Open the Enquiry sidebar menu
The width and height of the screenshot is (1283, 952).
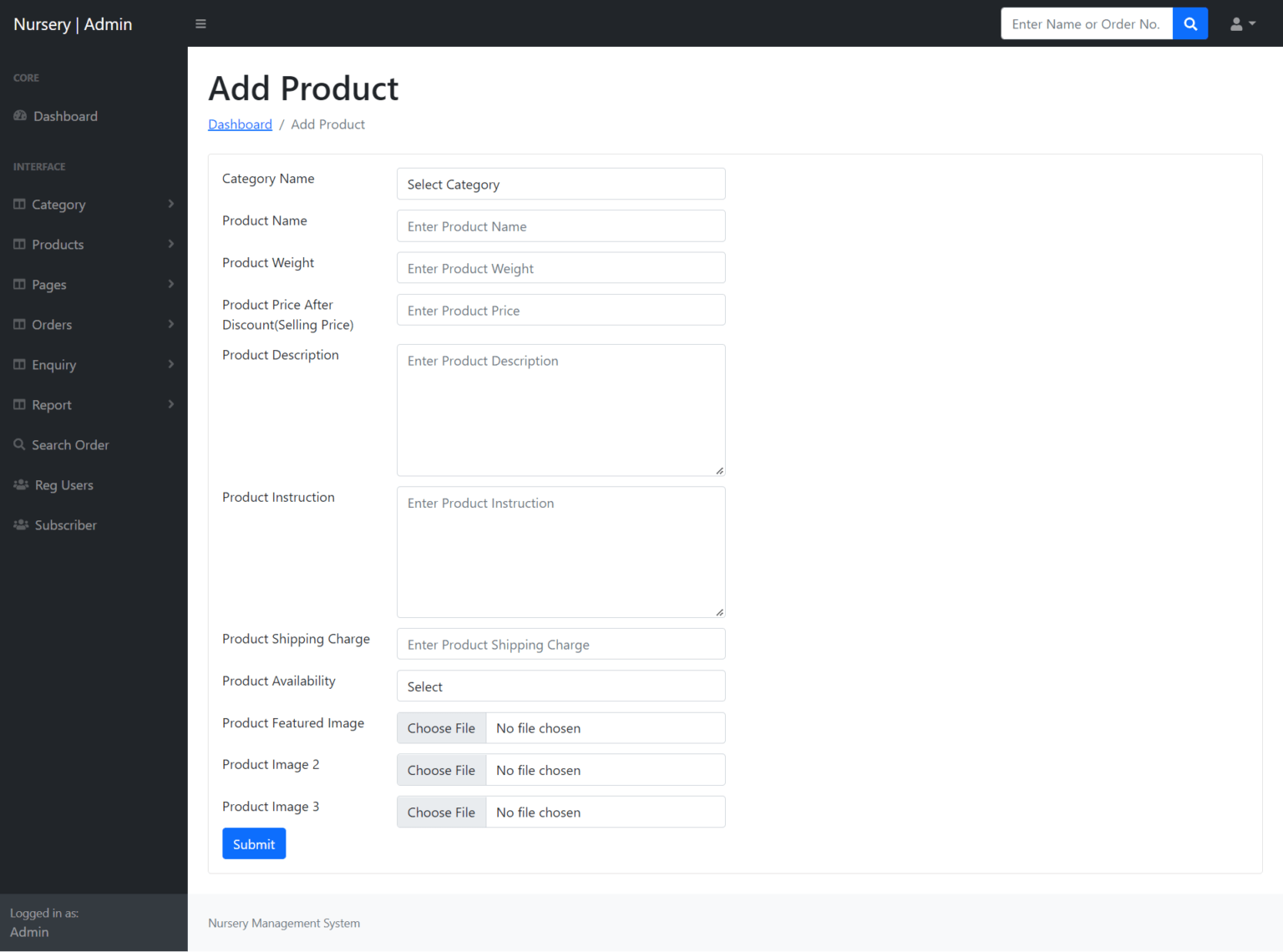pos(94,365)
